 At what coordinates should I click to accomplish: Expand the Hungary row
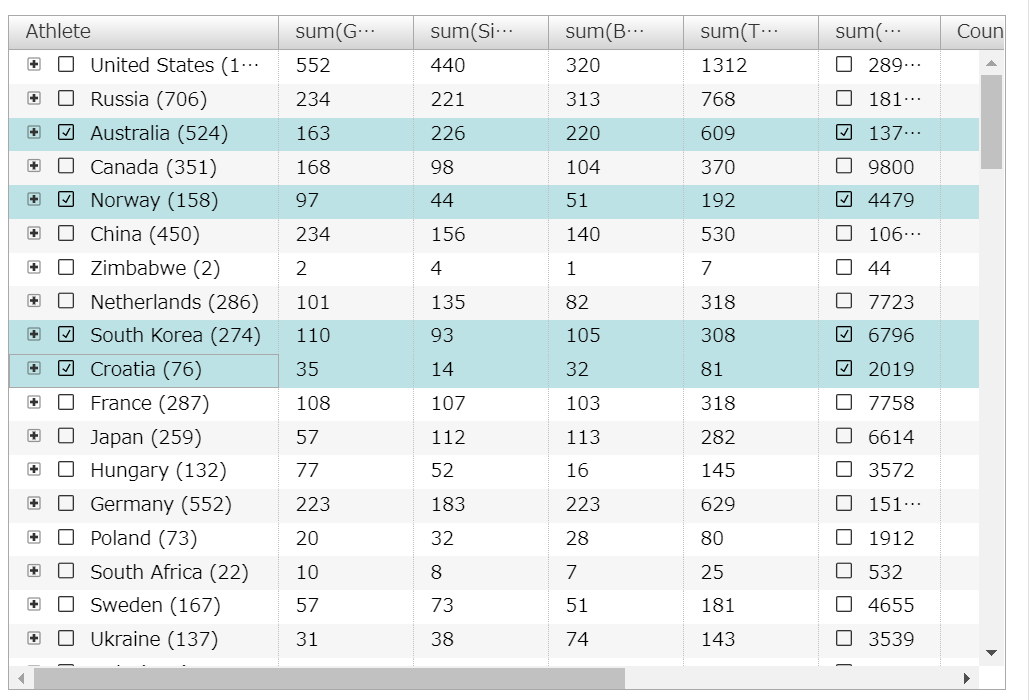(35, 469)
